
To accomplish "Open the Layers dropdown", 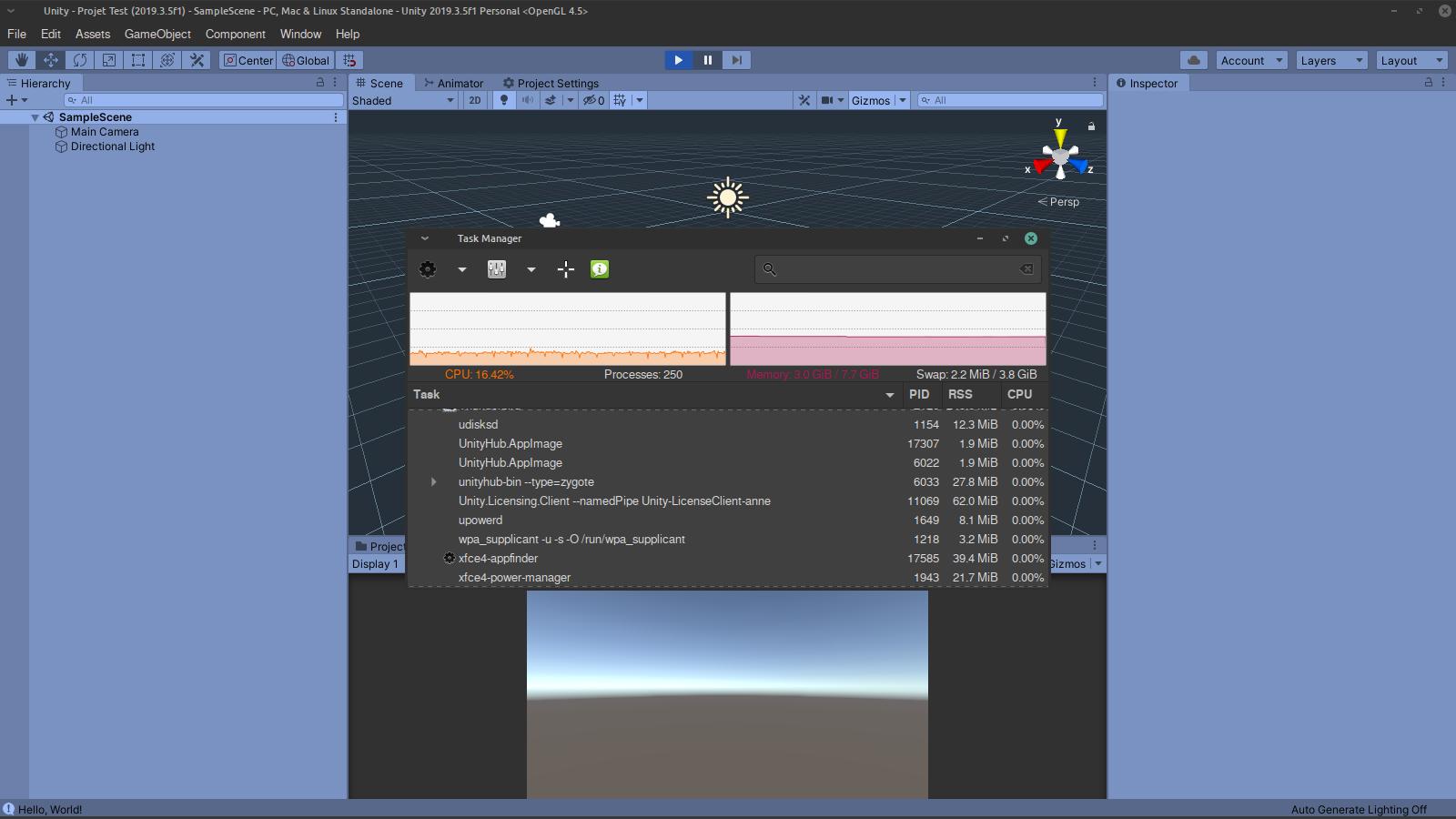I will tap(1331, 60).
